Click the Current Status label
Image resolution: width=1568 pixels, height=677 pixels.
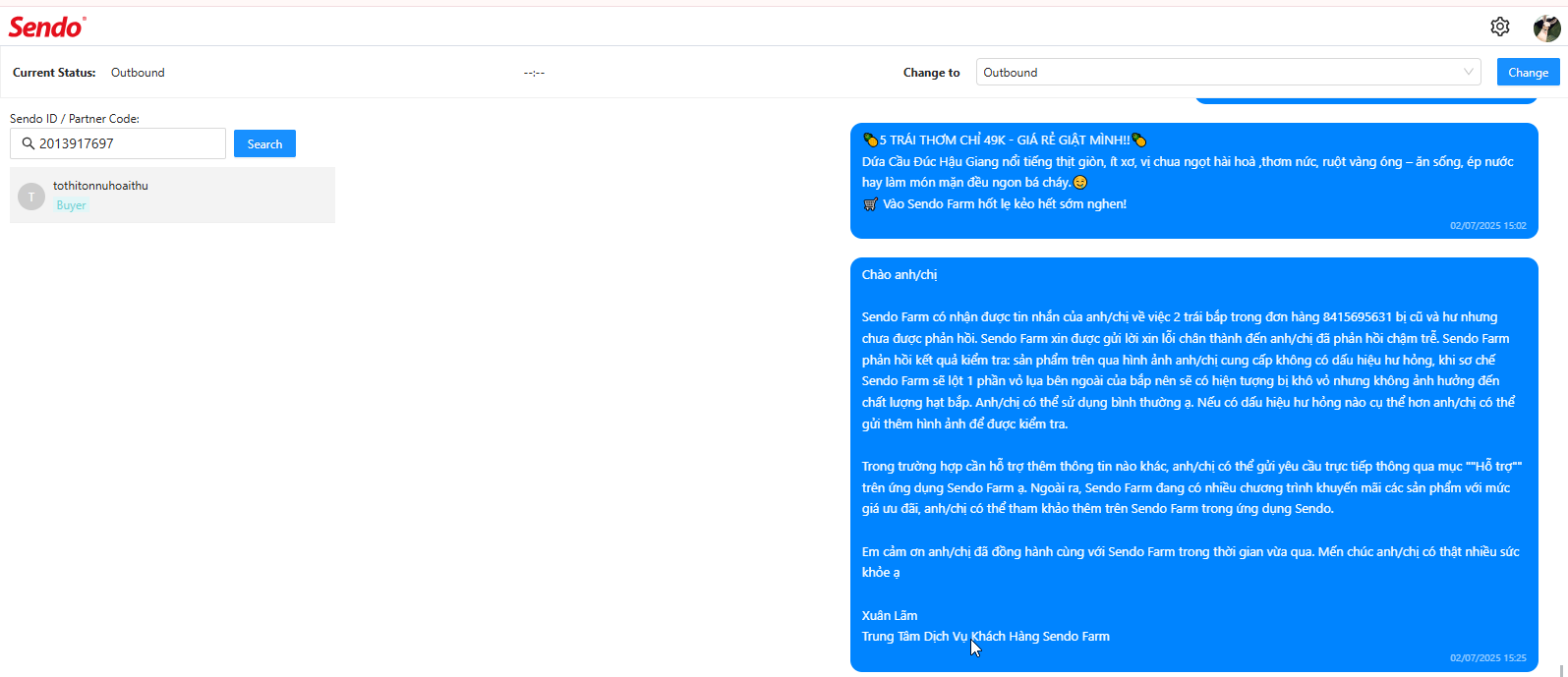(x=54, y=73)
